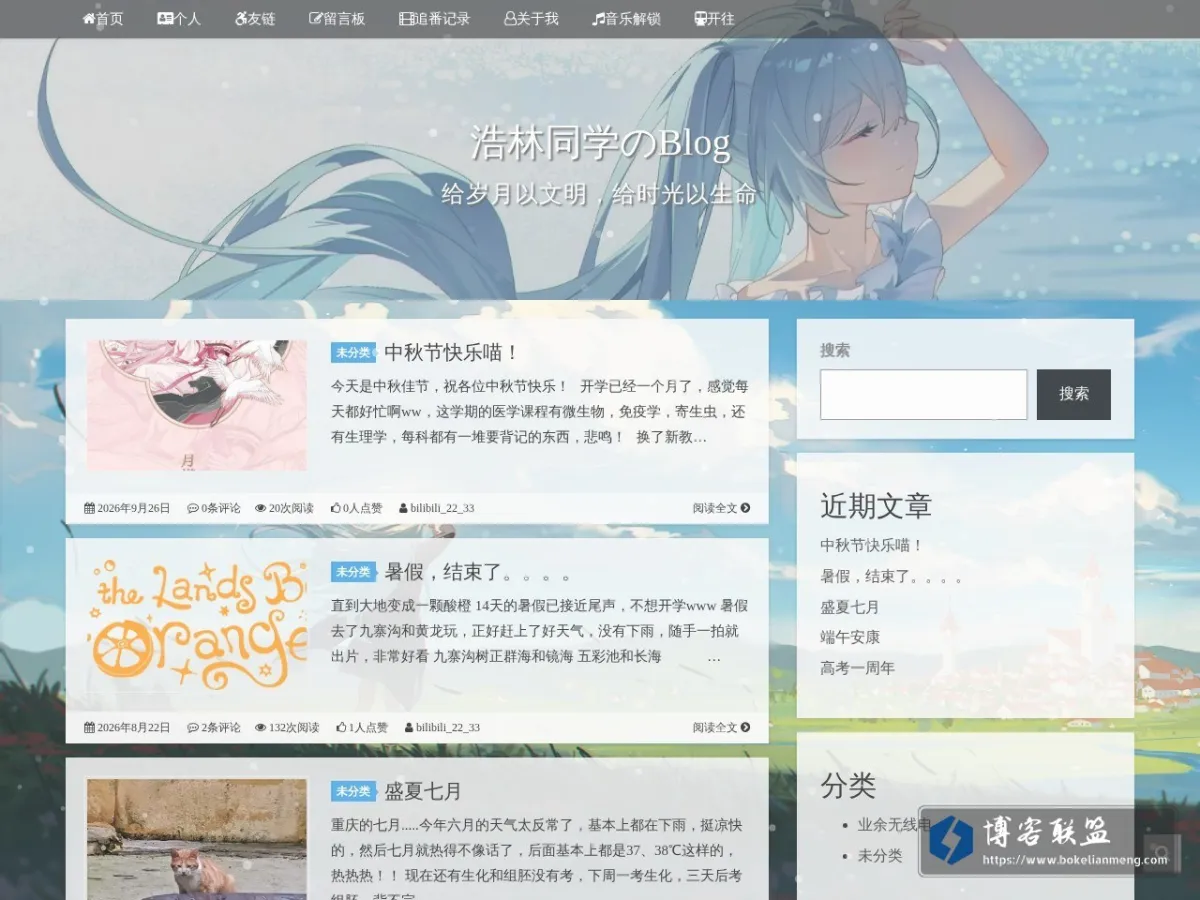The height and width of the screenshot is (900, 1200).
Task: Click the 2026年9月26日 post date text
Action: click(134, 508)
